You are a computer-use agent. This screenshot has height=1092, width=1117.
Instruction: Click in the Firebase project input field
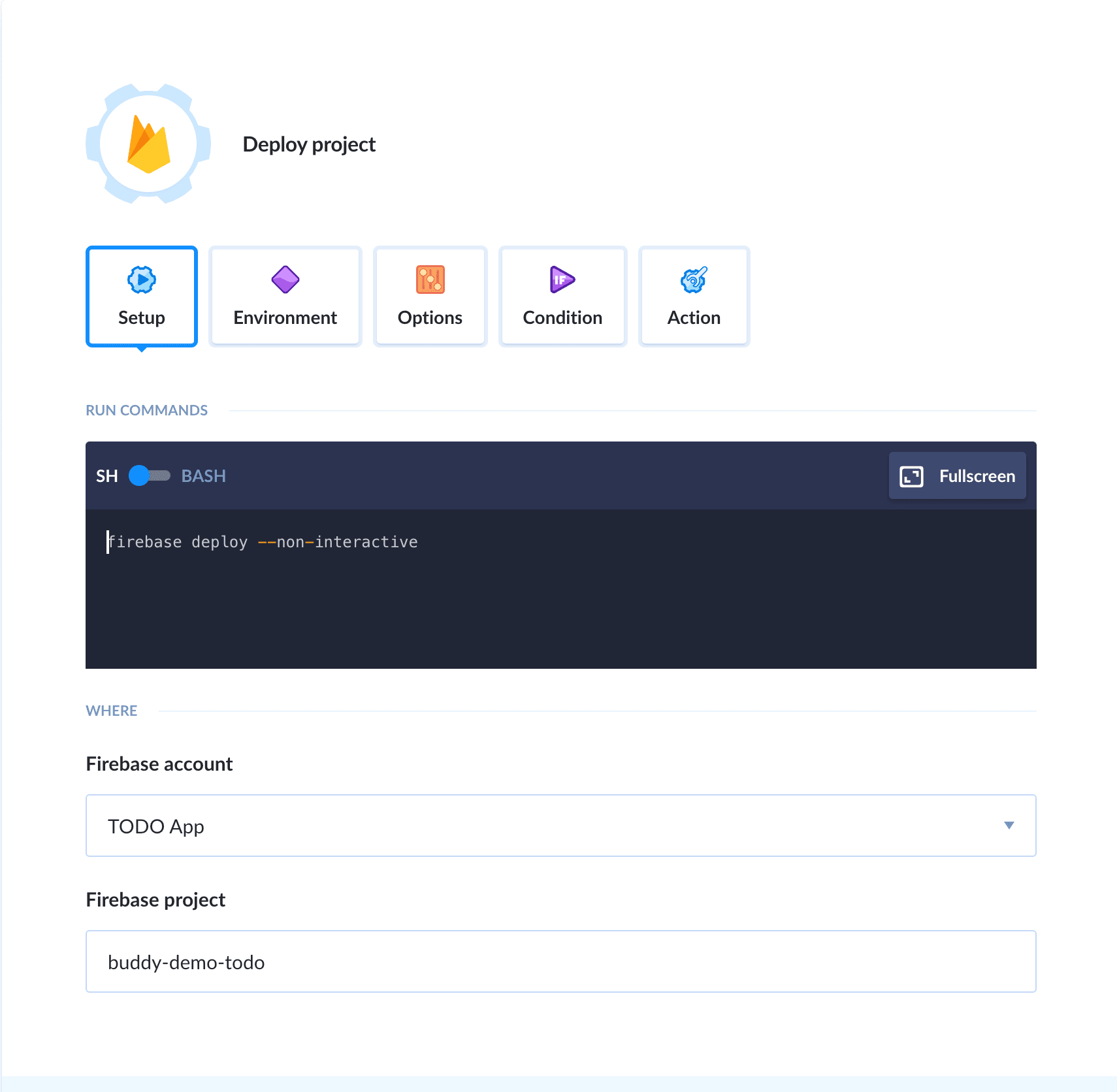click(560, 961)
